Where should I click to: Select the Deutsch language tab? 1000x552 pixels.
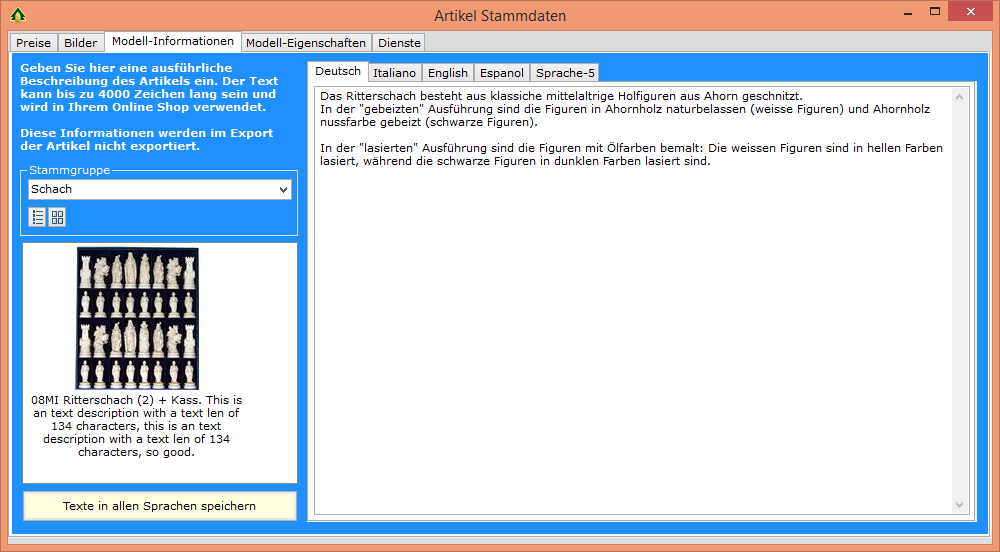pyautogui.click(x=338, y=71)
